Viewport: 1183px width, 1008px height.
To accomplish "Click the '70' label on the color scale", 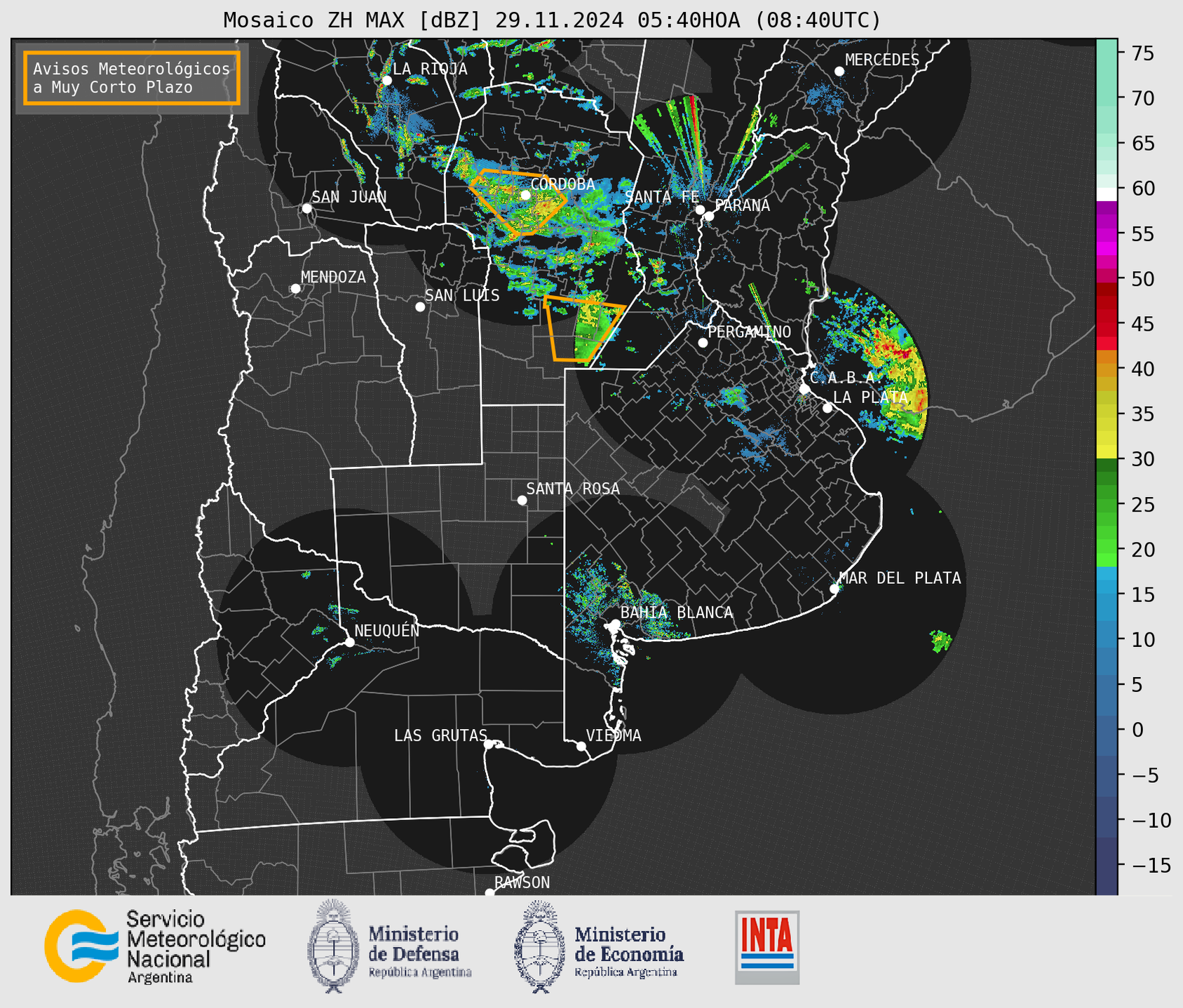I will [x=1143, y=98].
